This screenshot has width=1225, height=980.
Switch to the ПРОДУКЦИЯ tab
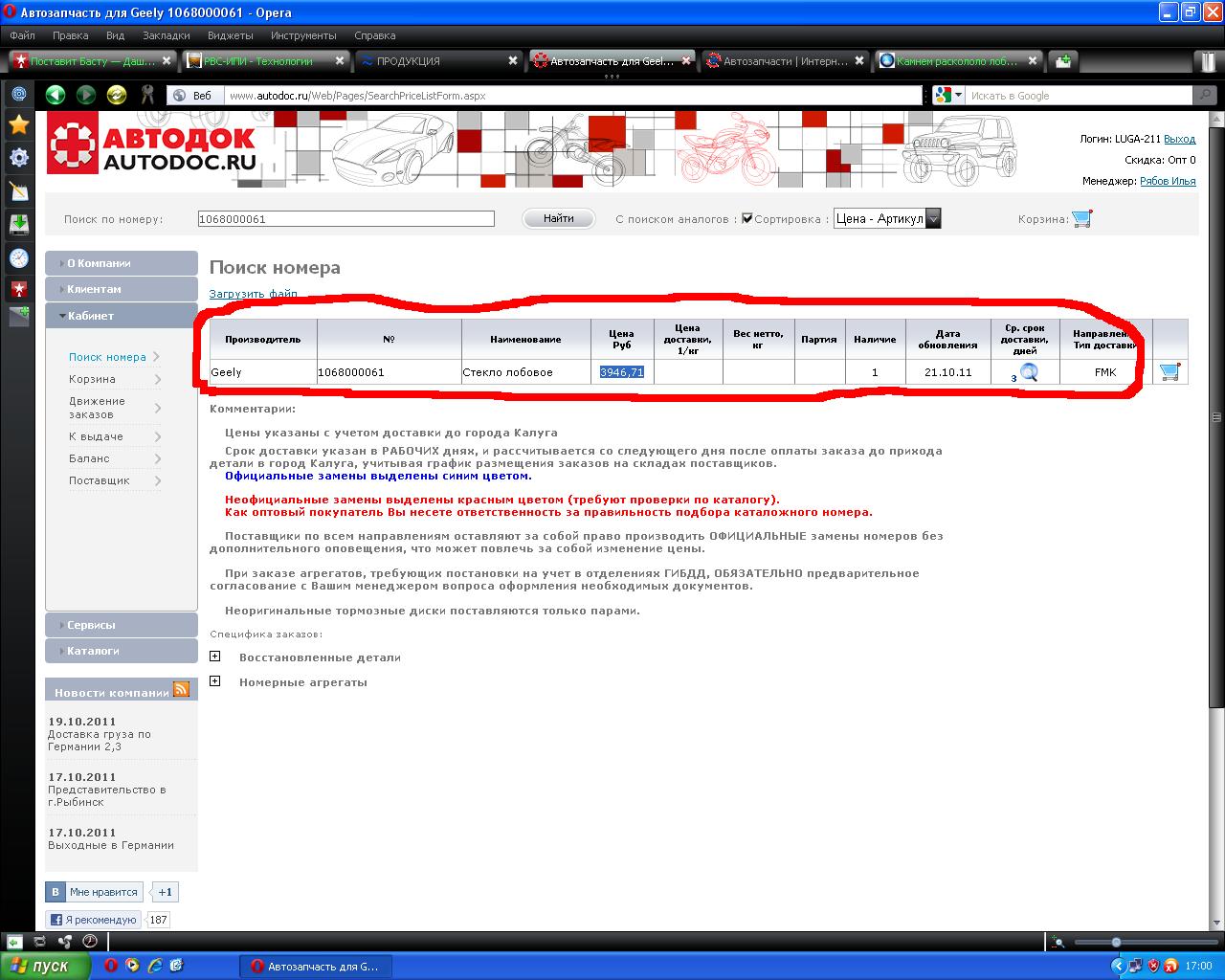[435, 61]
